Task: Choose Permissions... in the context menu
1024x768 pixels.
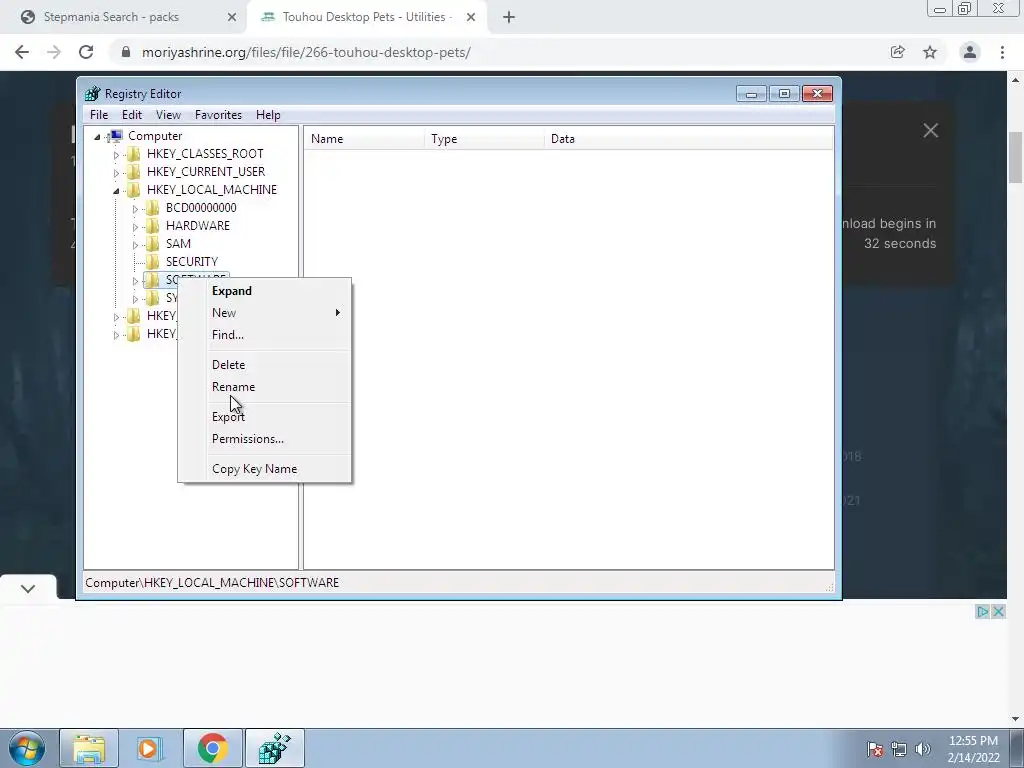Action: (248, 439)
